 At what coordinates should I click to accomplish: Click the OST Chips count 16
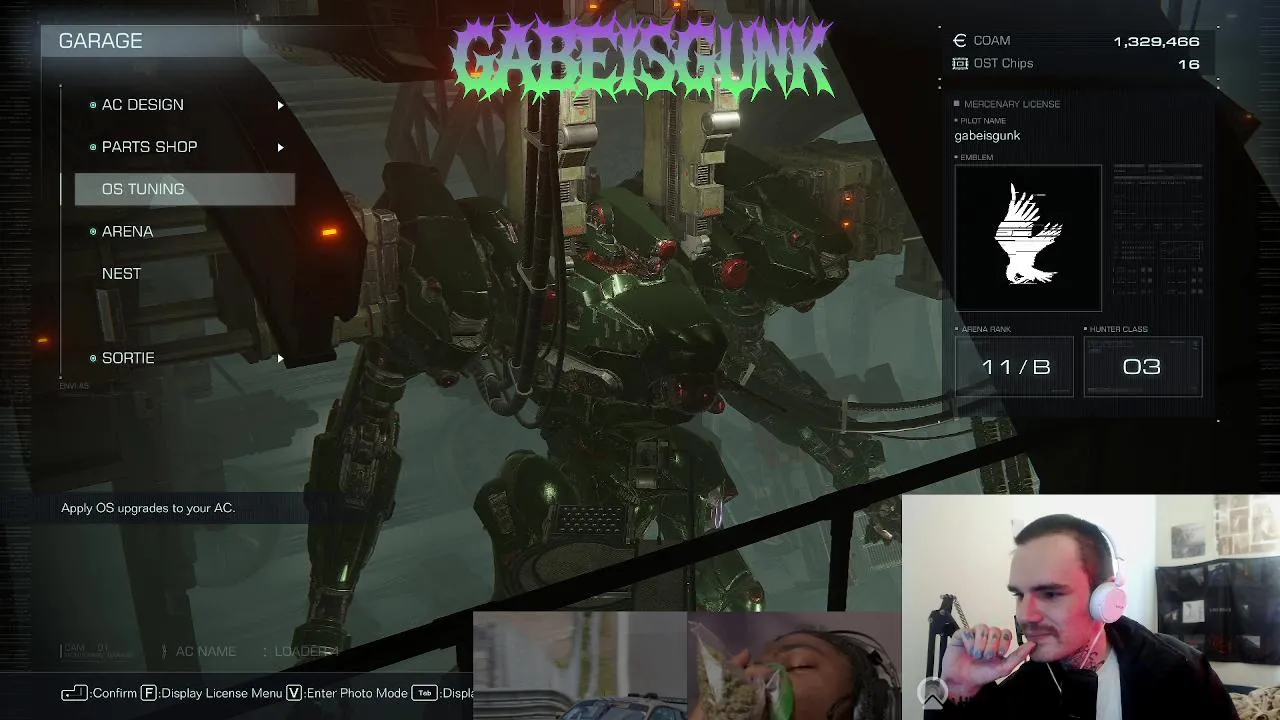(x=1188, y=64)
